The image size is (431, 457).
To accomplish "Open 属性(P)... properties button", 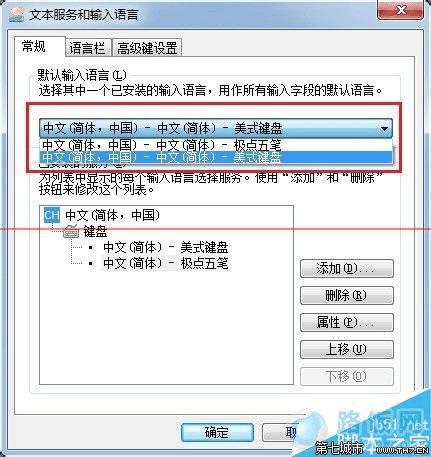I will click(x=347, y=322).
